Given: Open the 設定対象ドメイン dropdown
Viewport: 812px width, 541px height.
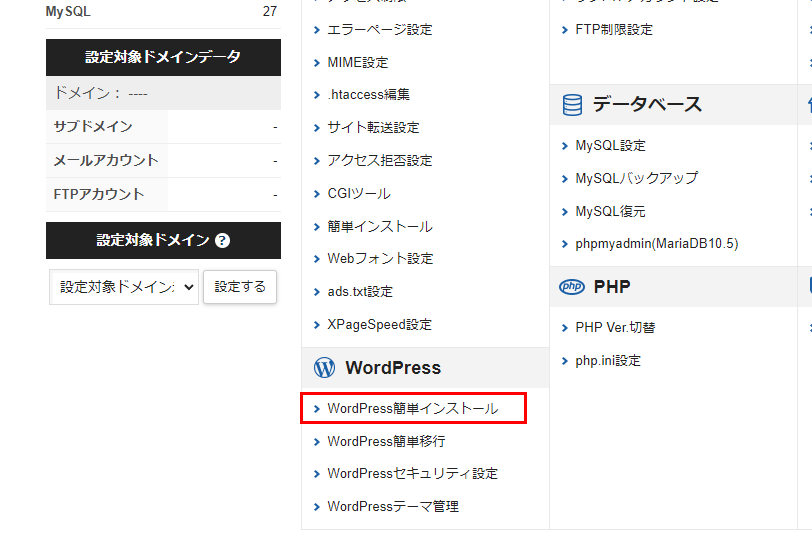Looking at the screenshot, I should point(124,287).
